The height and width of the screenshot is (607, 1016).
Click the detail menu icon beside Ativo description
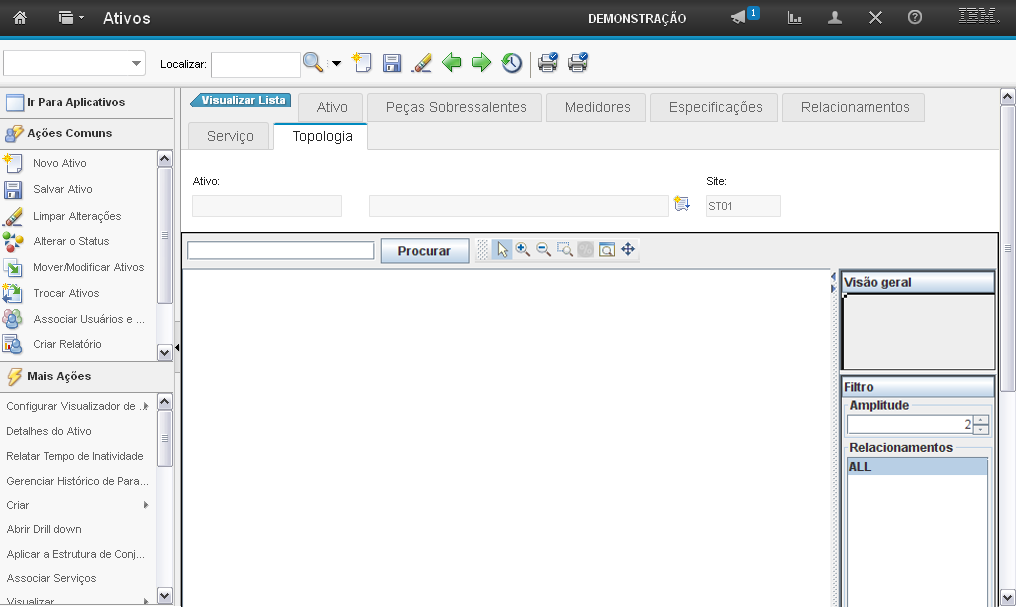click(682, 205)
